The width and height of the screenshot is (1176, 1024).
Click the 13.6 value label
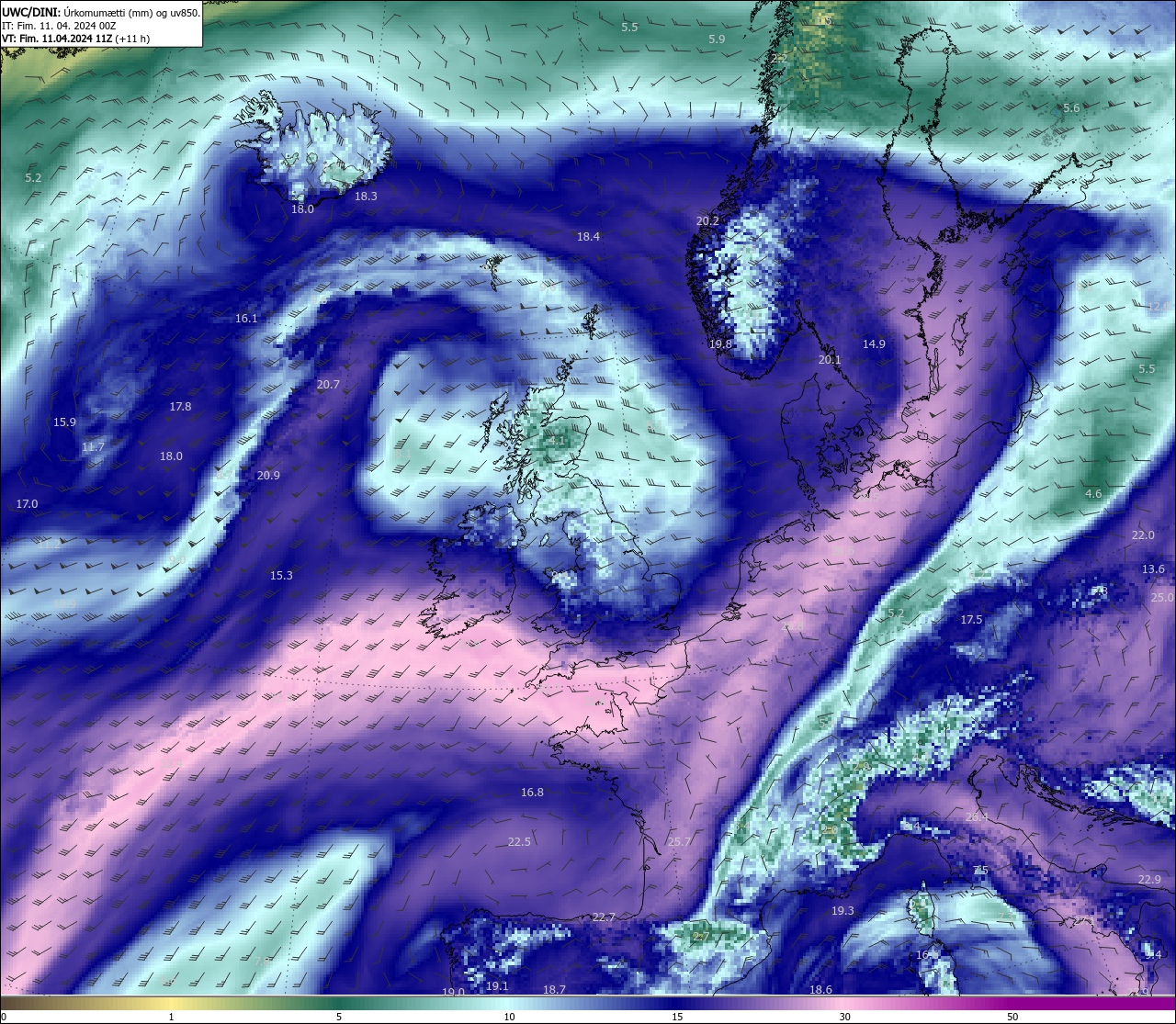[x=1153, y=569]
